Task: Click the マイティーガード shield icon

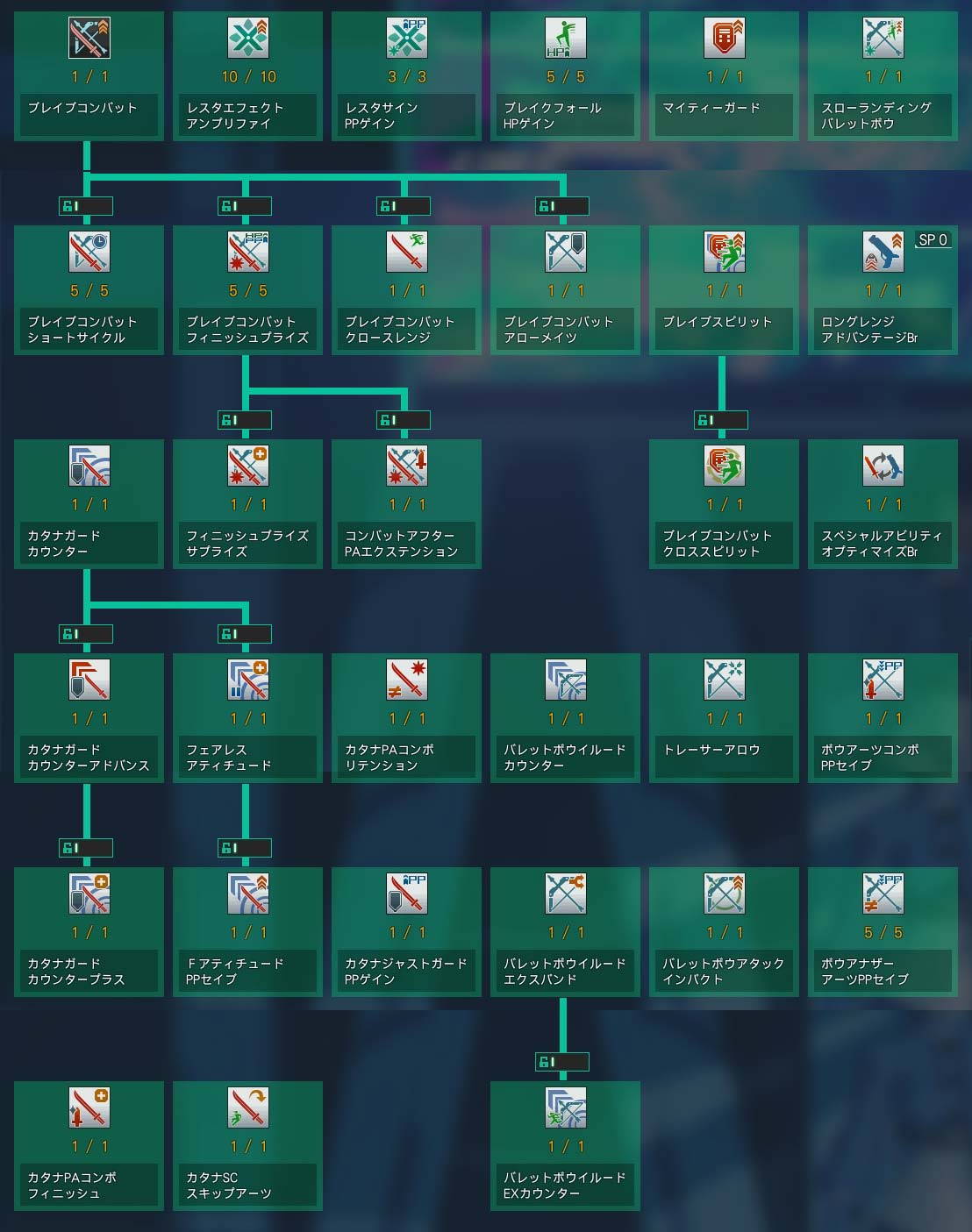Action: [724, 38]
